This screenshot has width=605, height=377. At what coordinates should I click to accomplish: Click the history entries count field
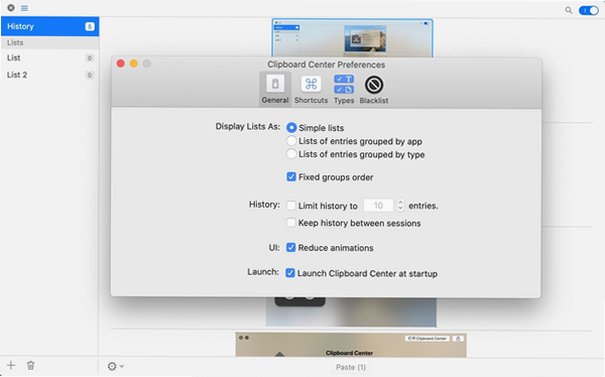coord(379,205)
